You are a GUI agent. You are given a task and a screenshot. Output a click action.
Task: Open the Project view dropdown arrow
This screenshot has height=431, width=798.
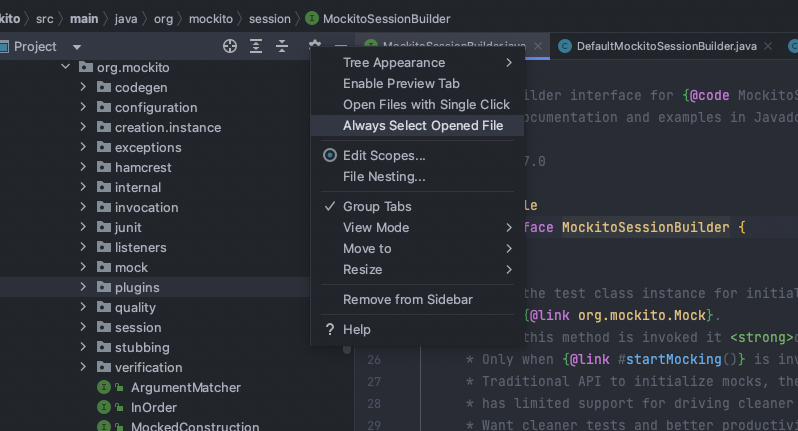[x=77, y=47]
